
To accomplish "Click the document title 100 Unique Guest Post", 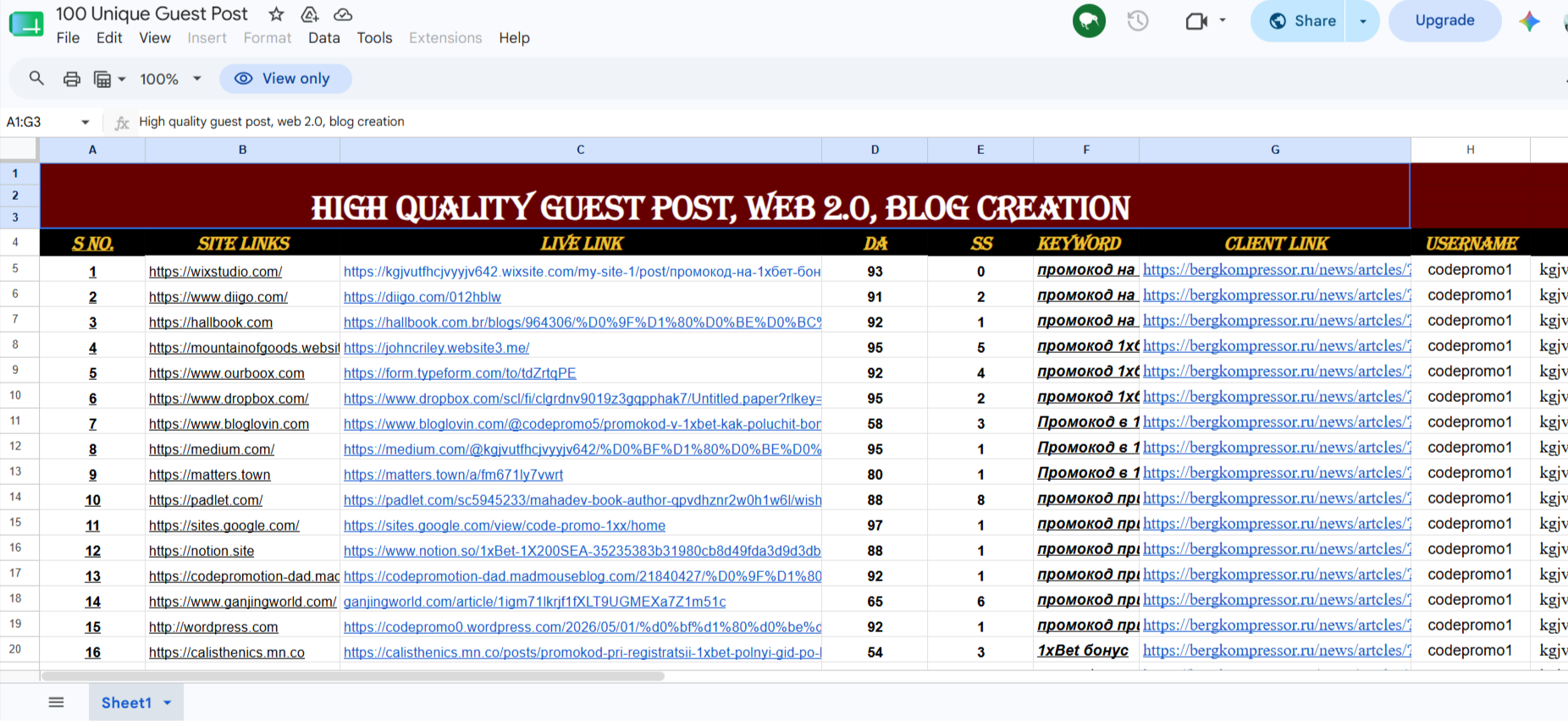I will [x=152, y=14].
